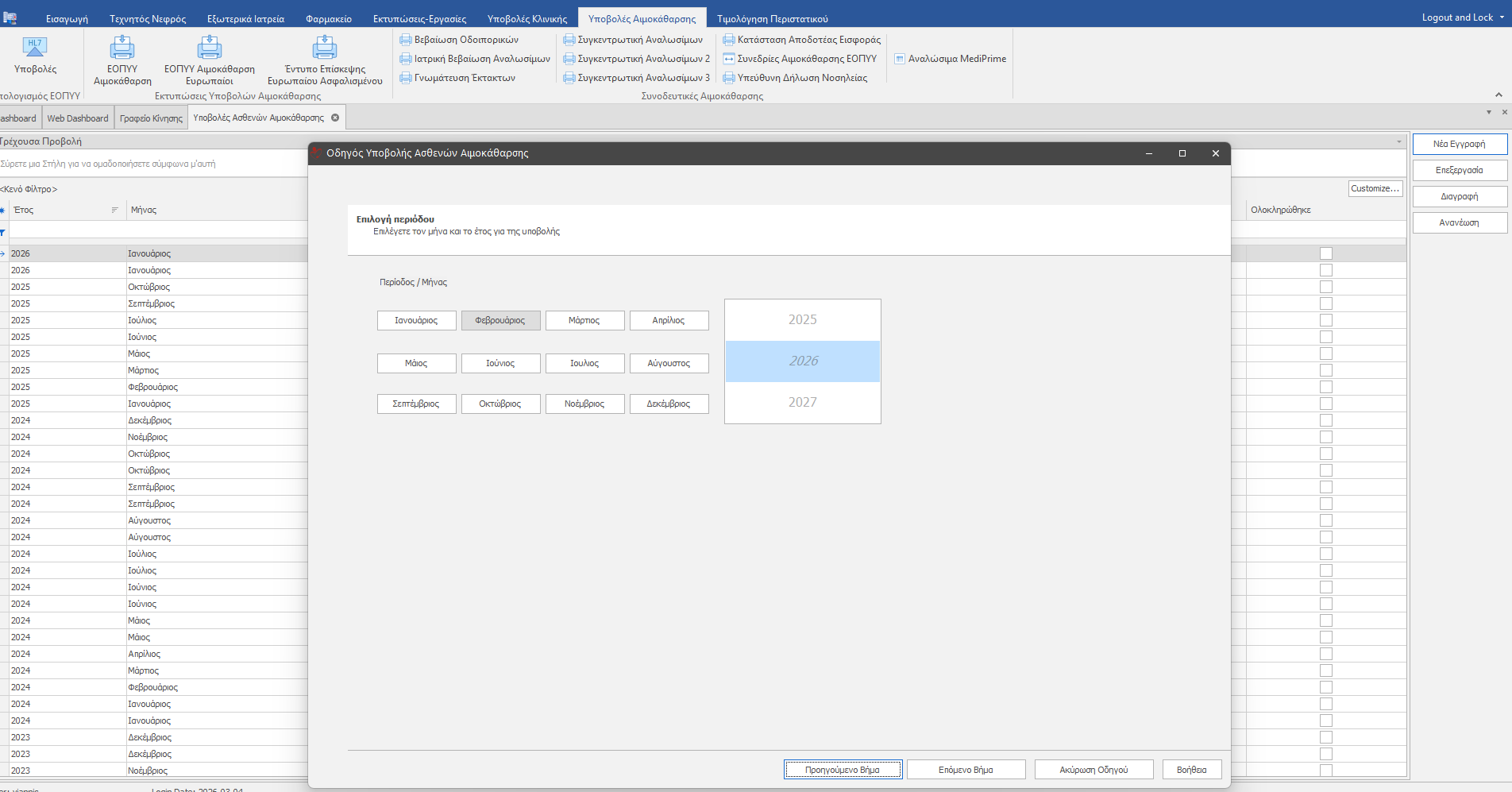Image resolution: width=1512 pixels, height=792 pixels.
Task: Open Κατάσταση Αποδοτέας Εισφοράς report icon
Action: [x=728, y=40]
